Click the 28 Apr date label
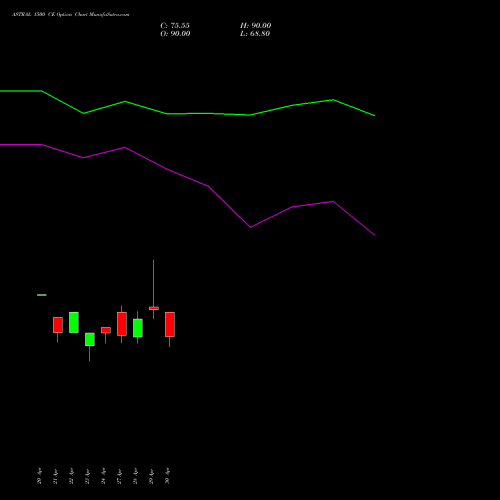Screen dimensions: 500x500 (x=135, y=476)
